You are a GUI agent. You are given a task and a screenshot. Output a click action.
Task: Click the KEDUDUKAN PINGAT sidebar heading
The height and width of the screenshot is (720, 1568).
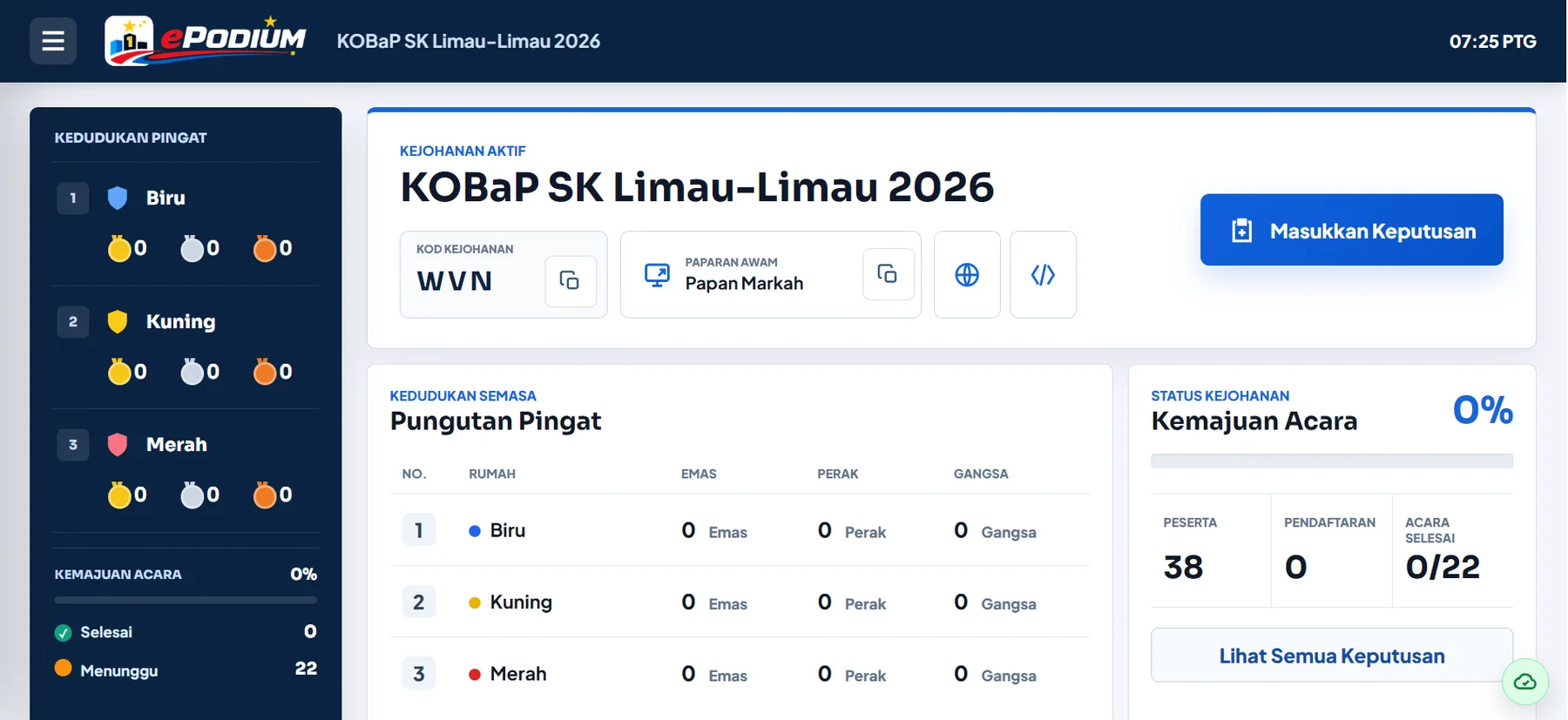(131, 138)
